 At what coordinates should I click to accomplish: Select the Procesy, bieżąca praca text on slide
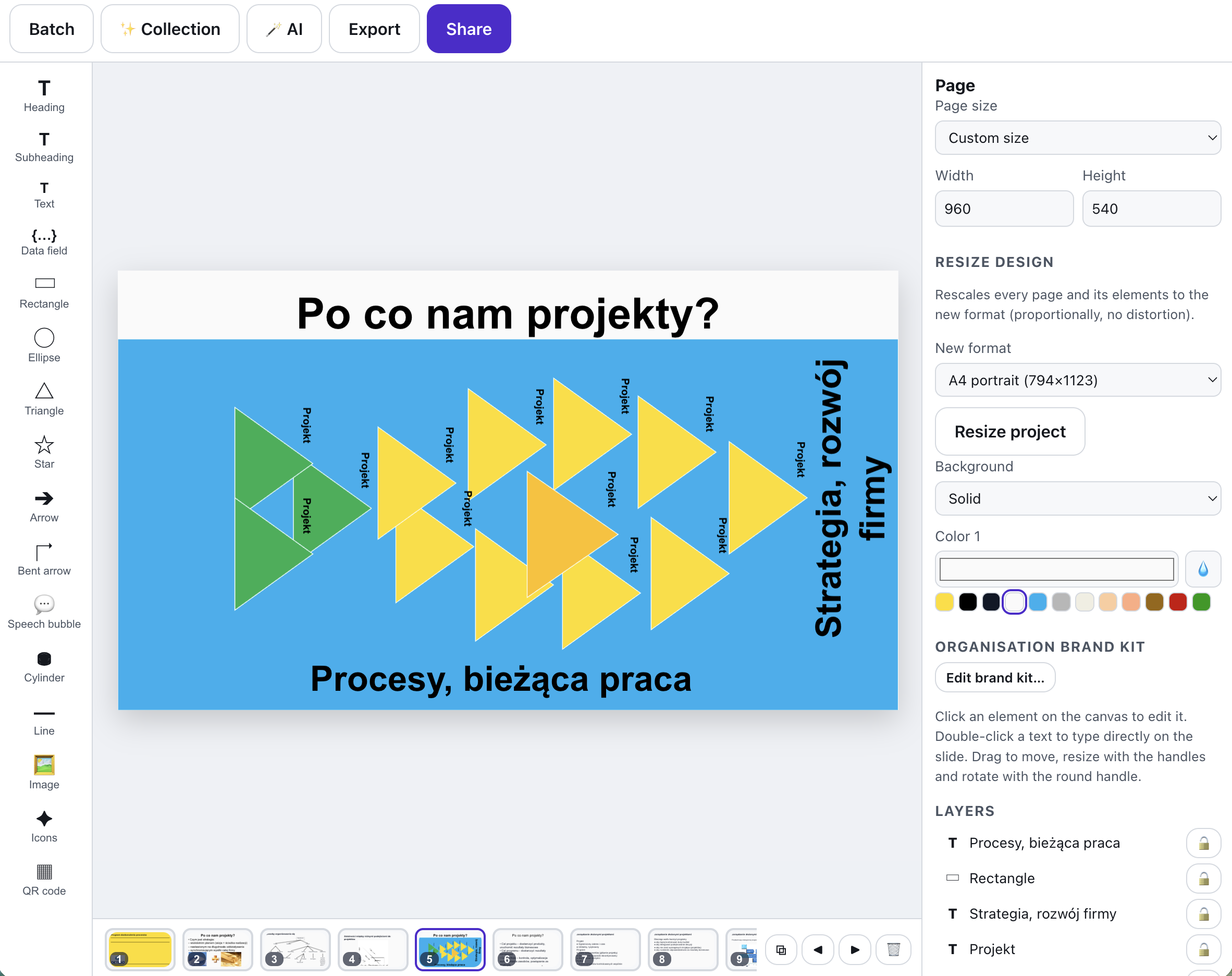501,679
